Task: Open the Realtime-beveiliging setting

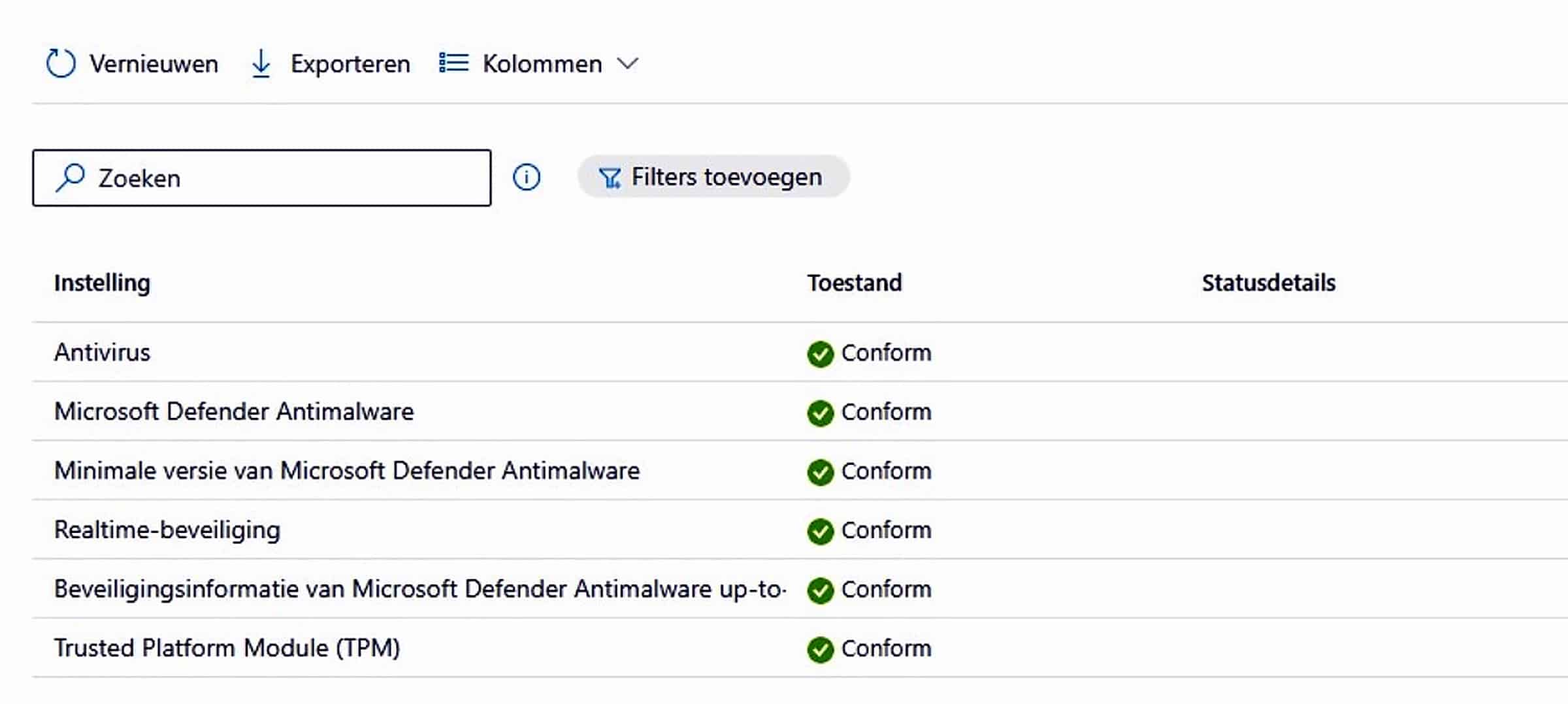Action: 800,530
